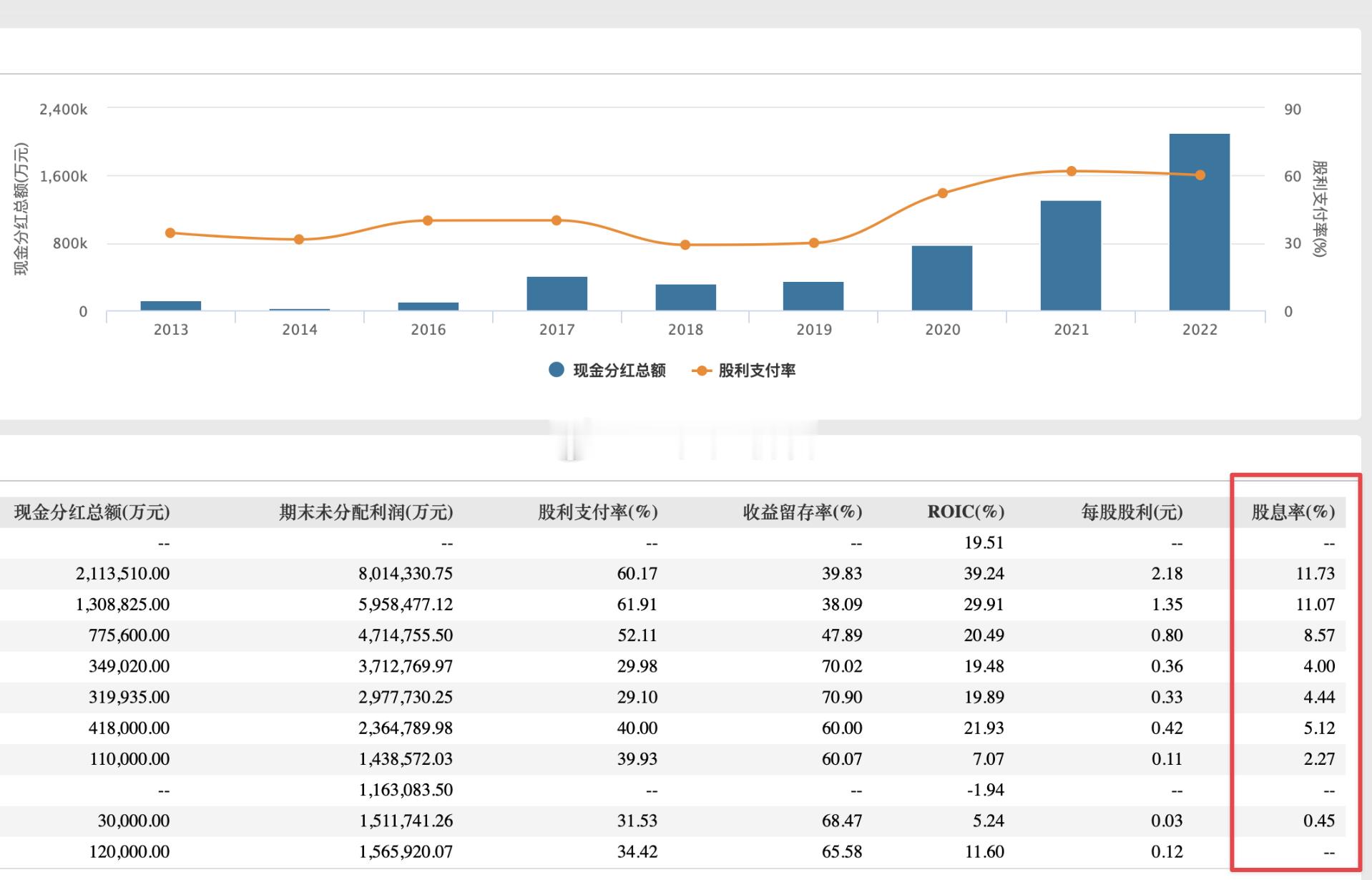Image resolution: width=1372 pixels, height=880 pixels.
Task: Select the cell 1,565,920.07
Action: pos(406,851)
